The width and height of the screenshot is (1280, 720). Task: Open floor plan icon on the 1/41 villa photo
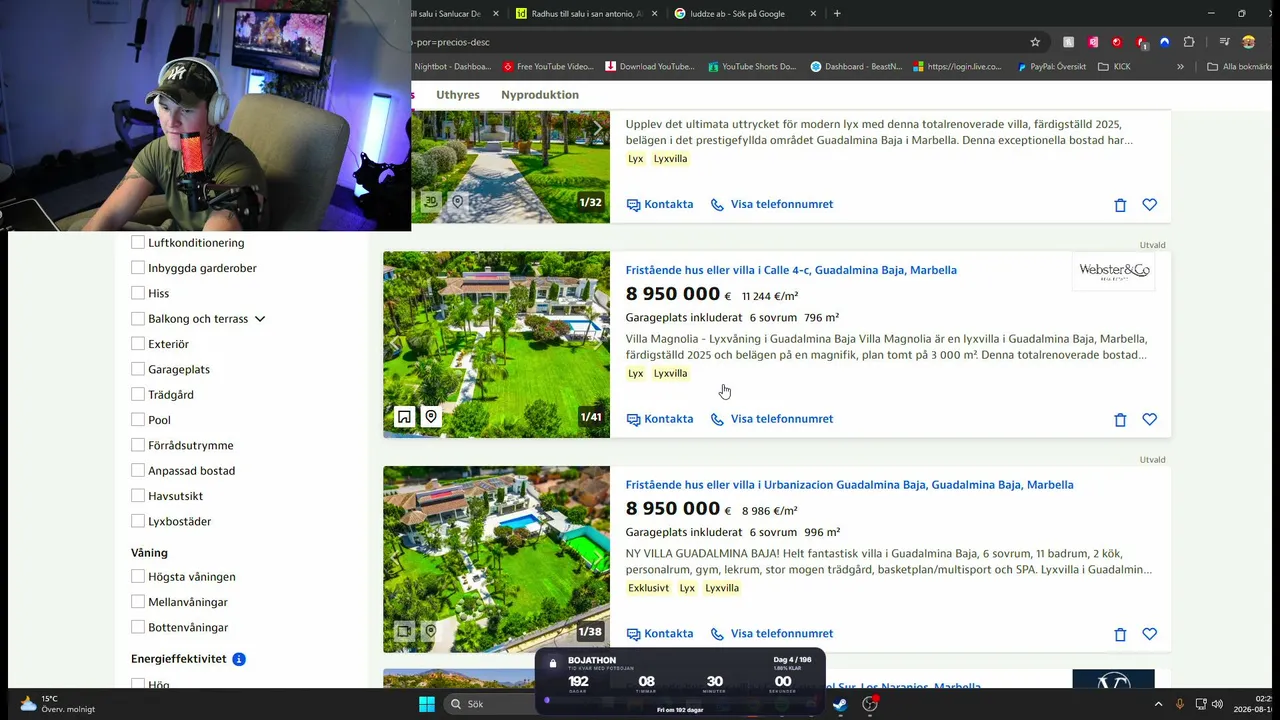tap(404, 417)
